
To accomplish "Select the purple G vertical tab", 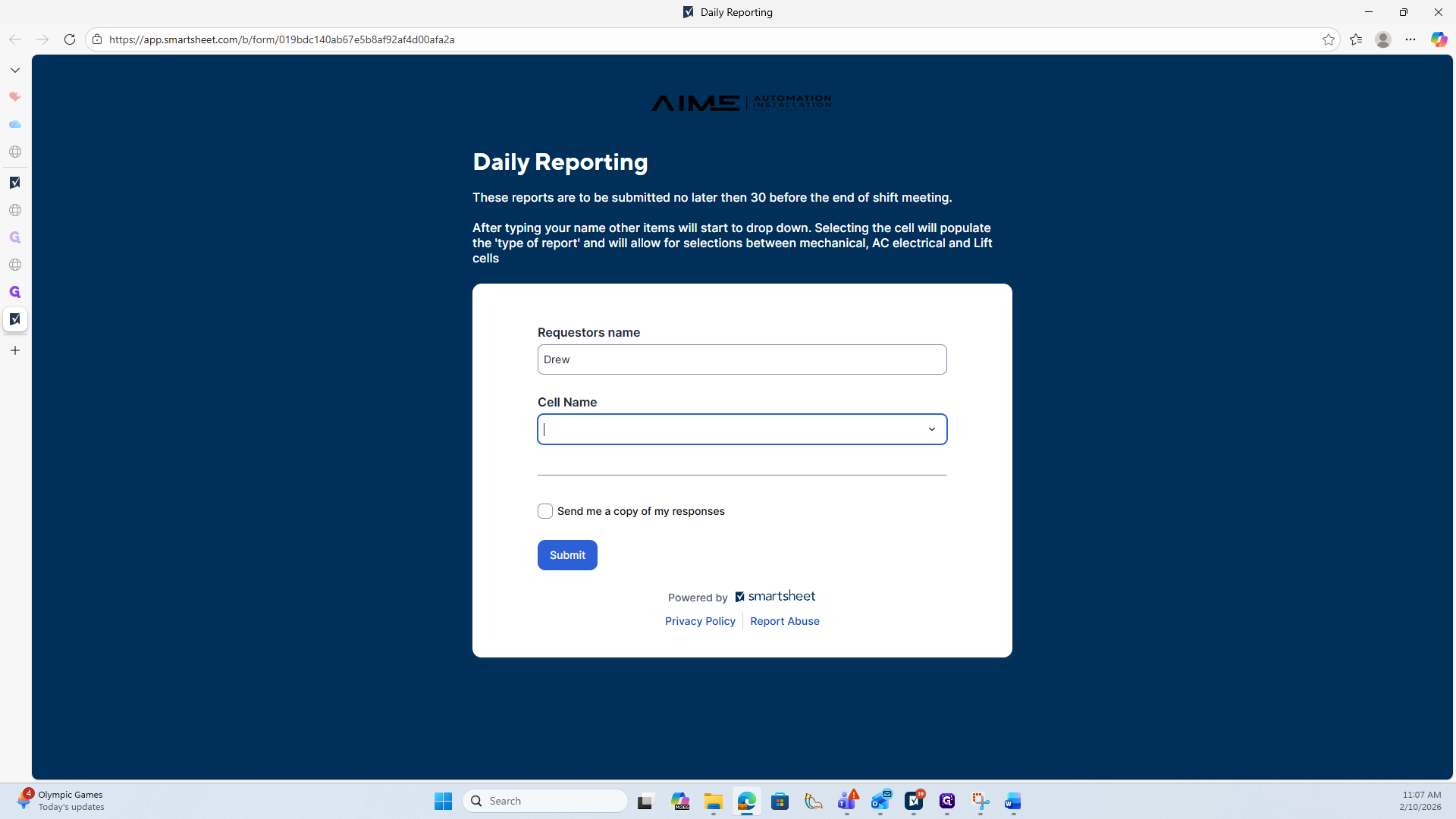I will 15,292.
